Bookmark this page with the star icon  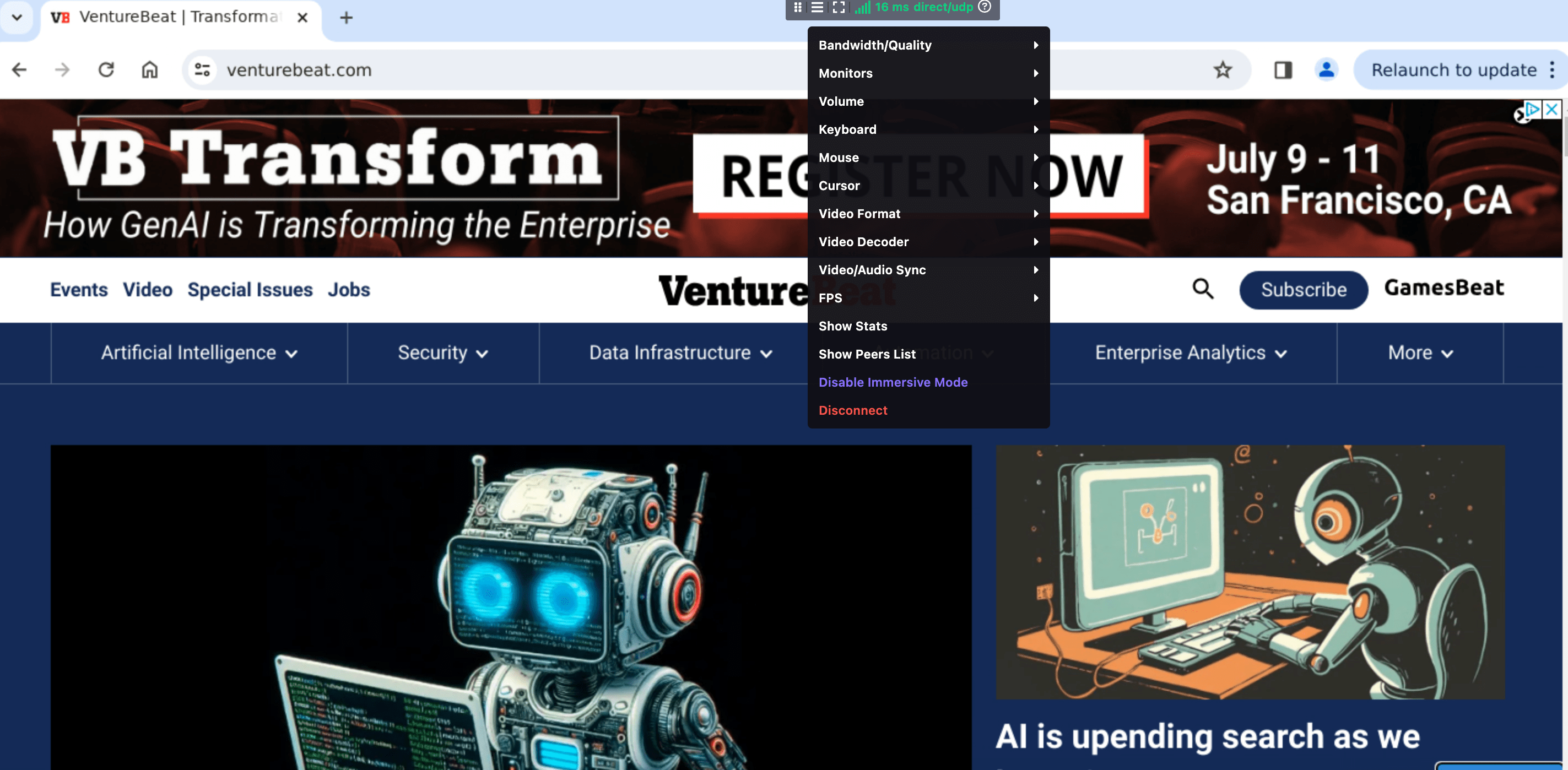click(x=1222, y=70)
